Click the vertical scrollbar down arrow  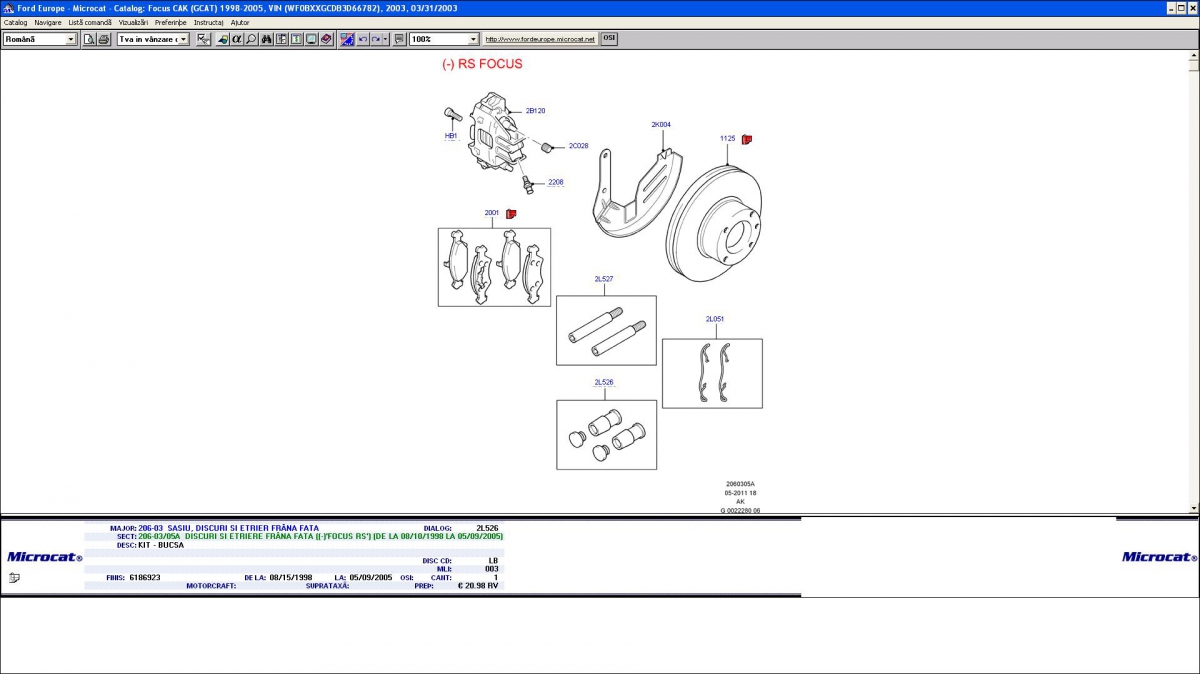coord(1194,509)
